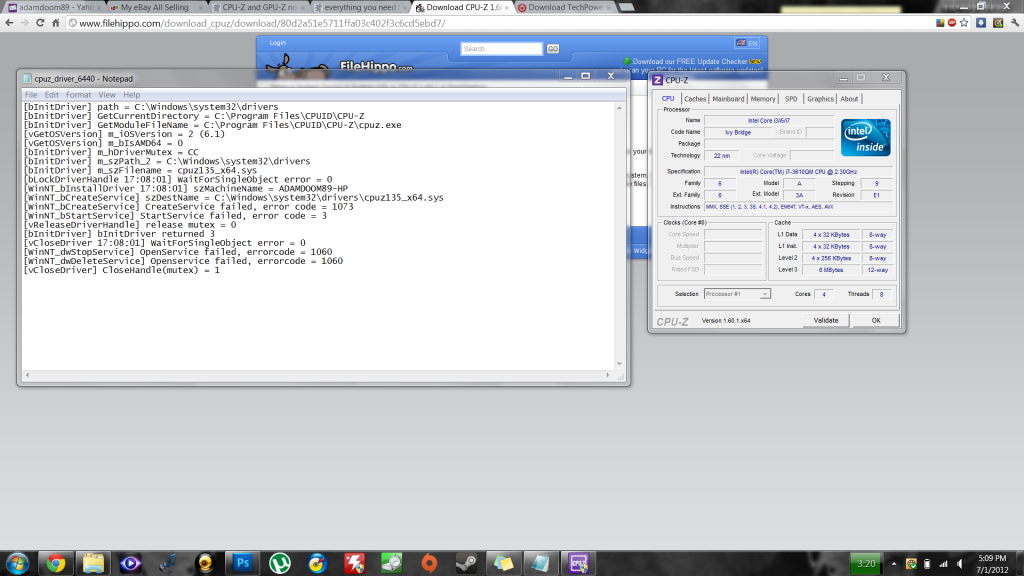Viewport: 1024px width, 576px height.
Task: Switch to CPU-Z on the taskbar
Action: 579,563
